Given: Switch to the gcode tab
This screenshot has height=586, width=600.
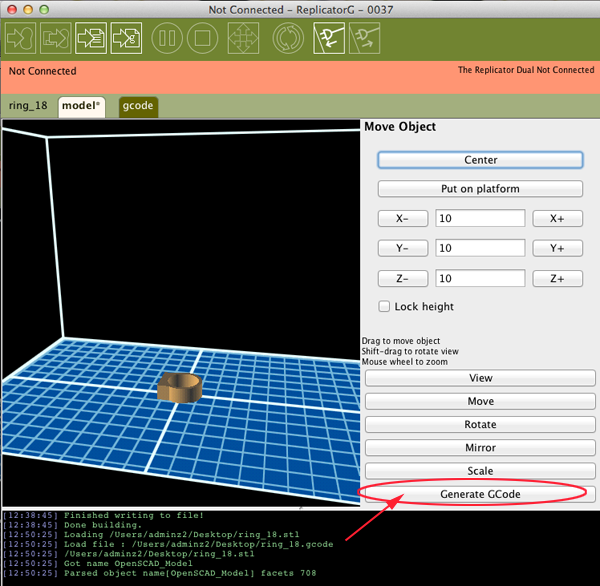Looking at the screenshot, I should click(138, 106).
